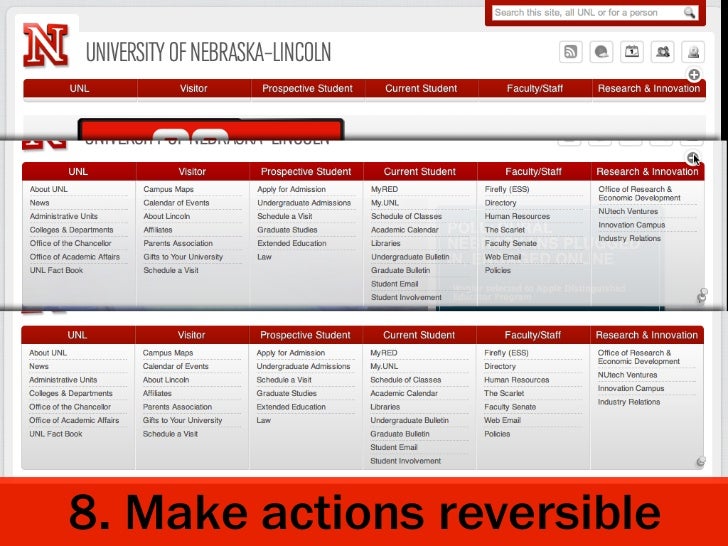Select Current Student heading in bottom menu
This screenshot has width=728, height=546.
click(419, 335)
